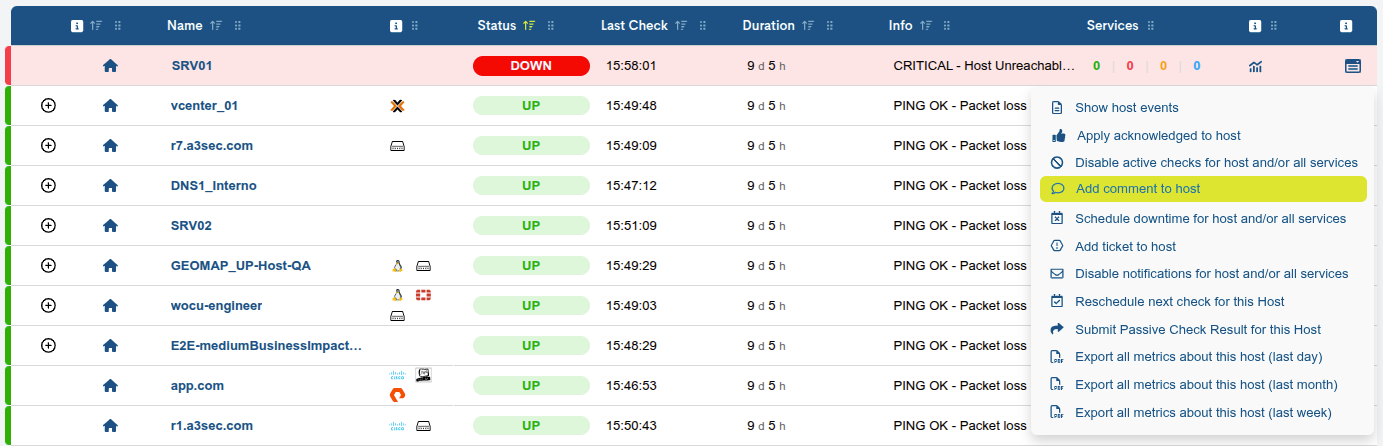Image resolution: width=1383 pixels, height=446 pixels.
Task: Expand the DNS1_Interno host row
Action: click(x=48, y=185)
